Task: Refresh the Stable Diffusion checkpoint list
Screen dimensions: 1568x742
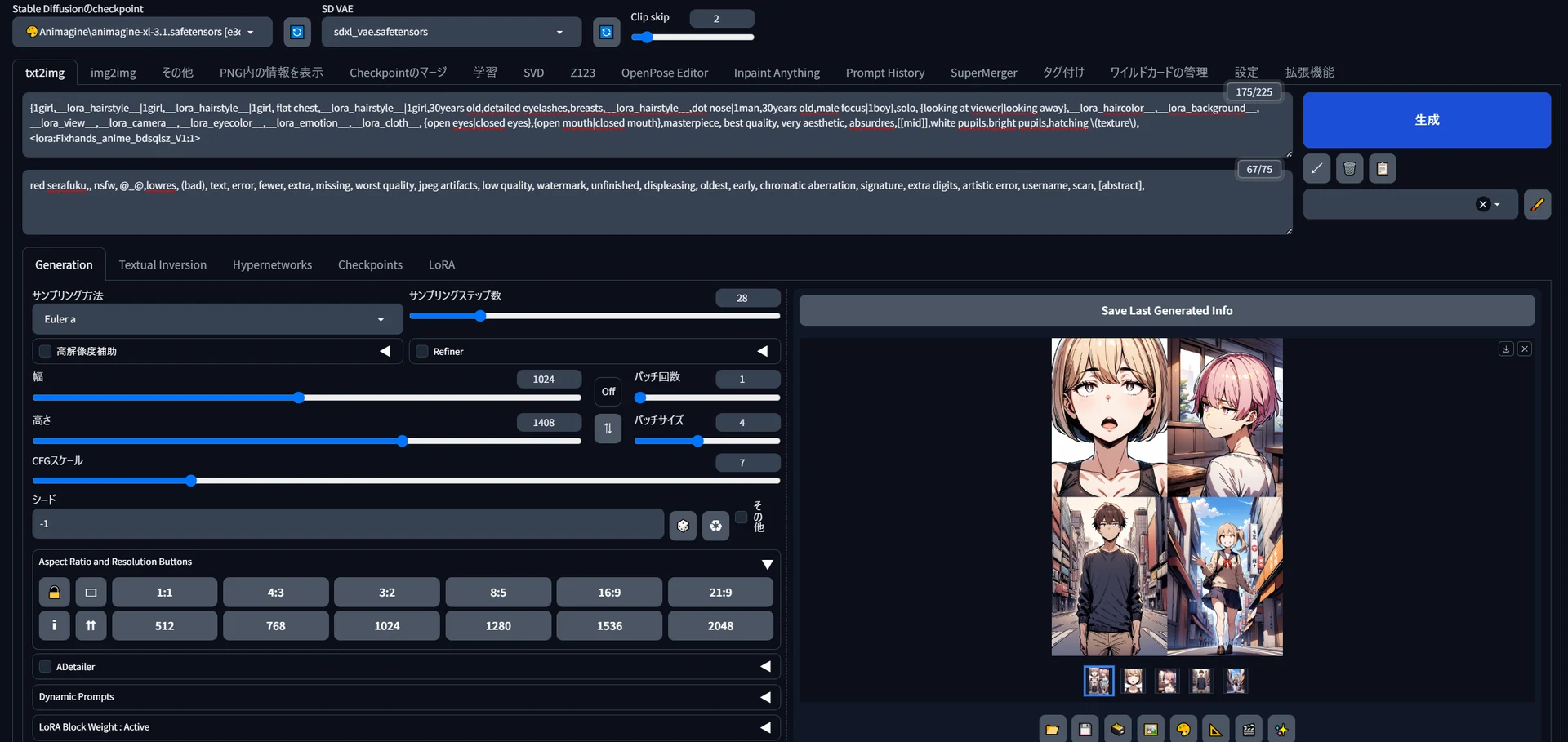Action: coord(297,32)
